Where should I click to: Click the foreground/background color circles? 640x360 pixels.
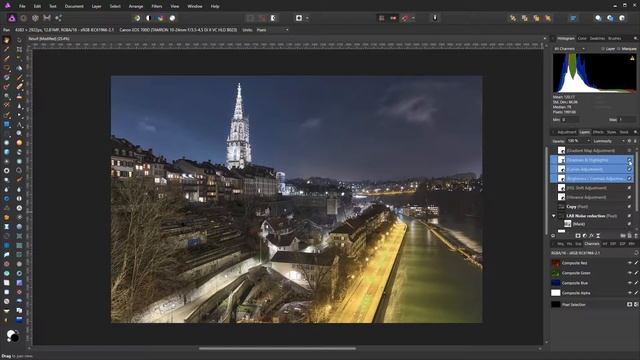tap(13, 336)
